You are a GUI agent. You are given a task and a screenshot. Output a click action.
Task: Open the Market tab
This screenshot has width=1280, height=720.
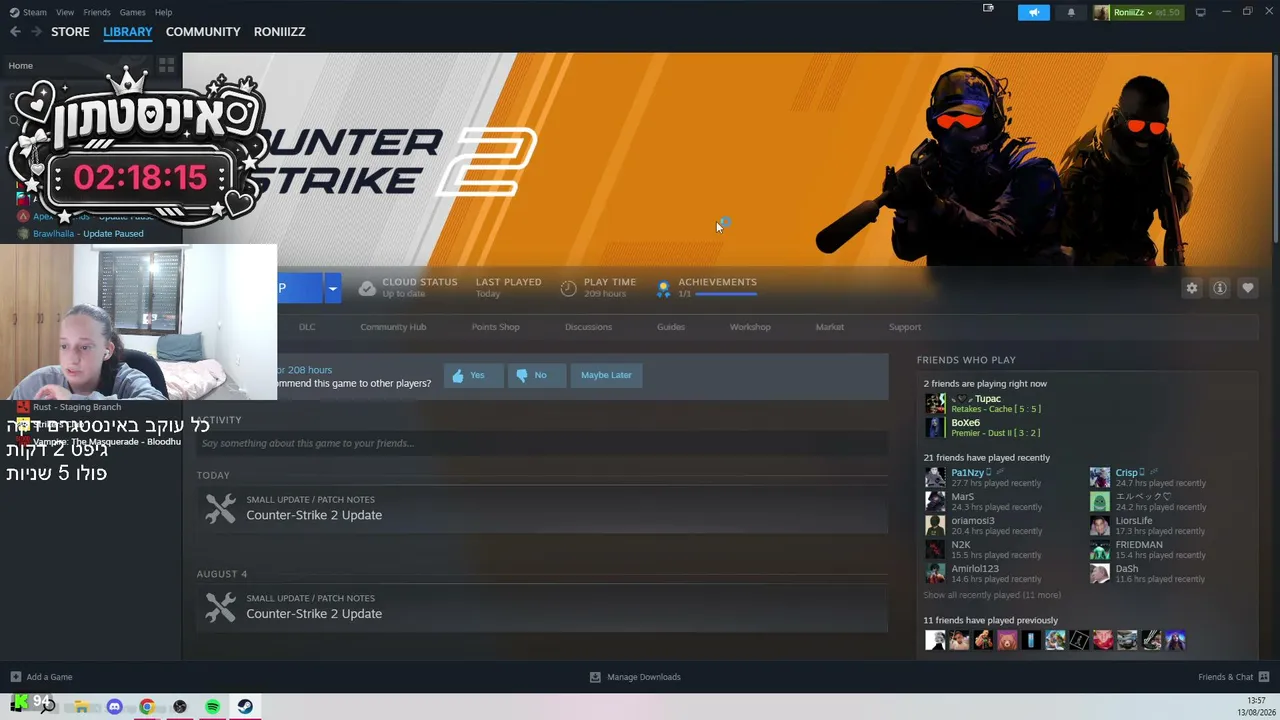tap(830, 327)
